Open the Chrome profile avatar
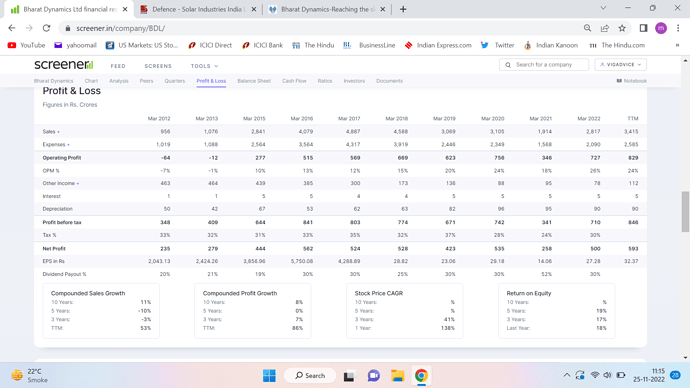 (x=661, y=28)
